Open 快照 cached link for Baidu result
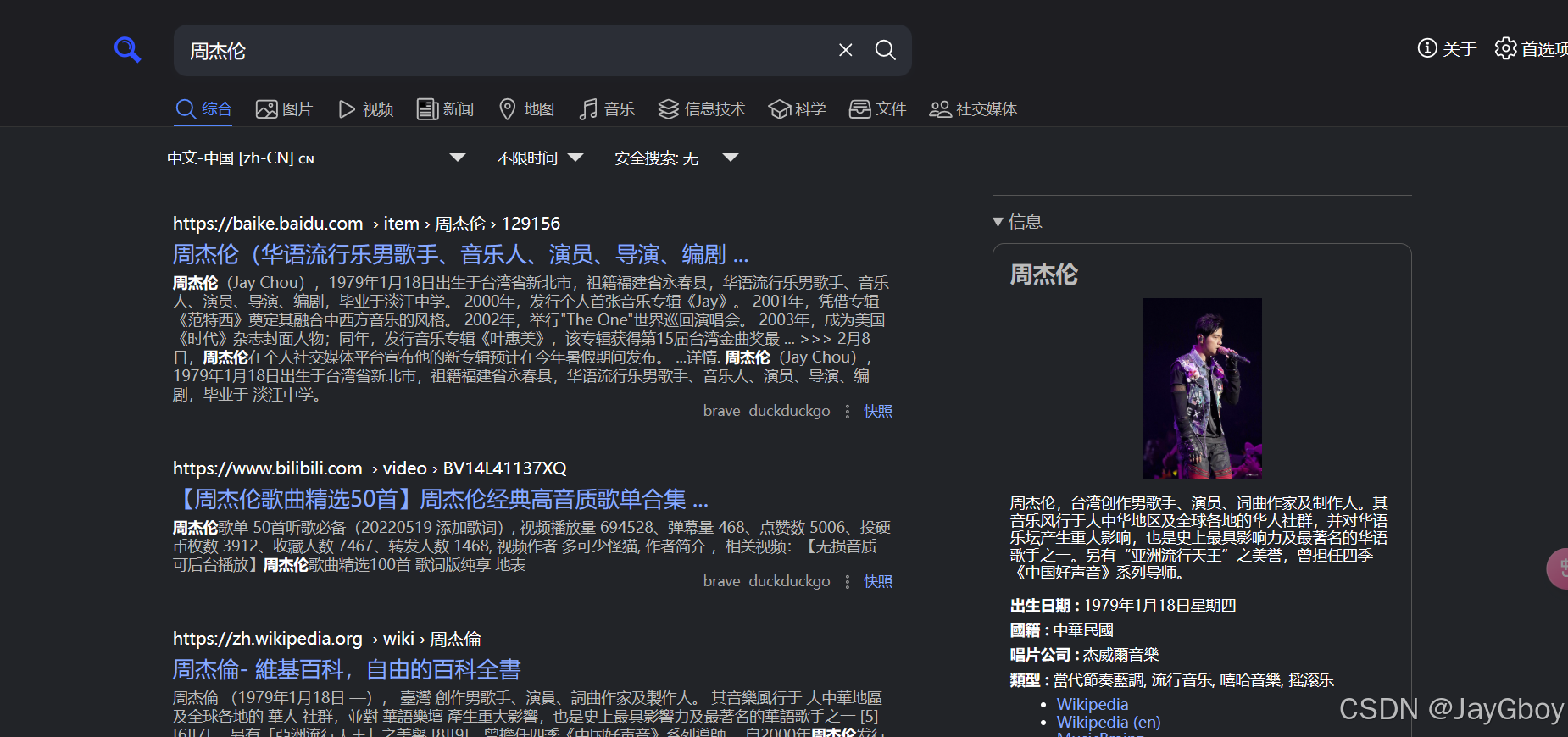The image size is (1568, 737). pos(878,411)
